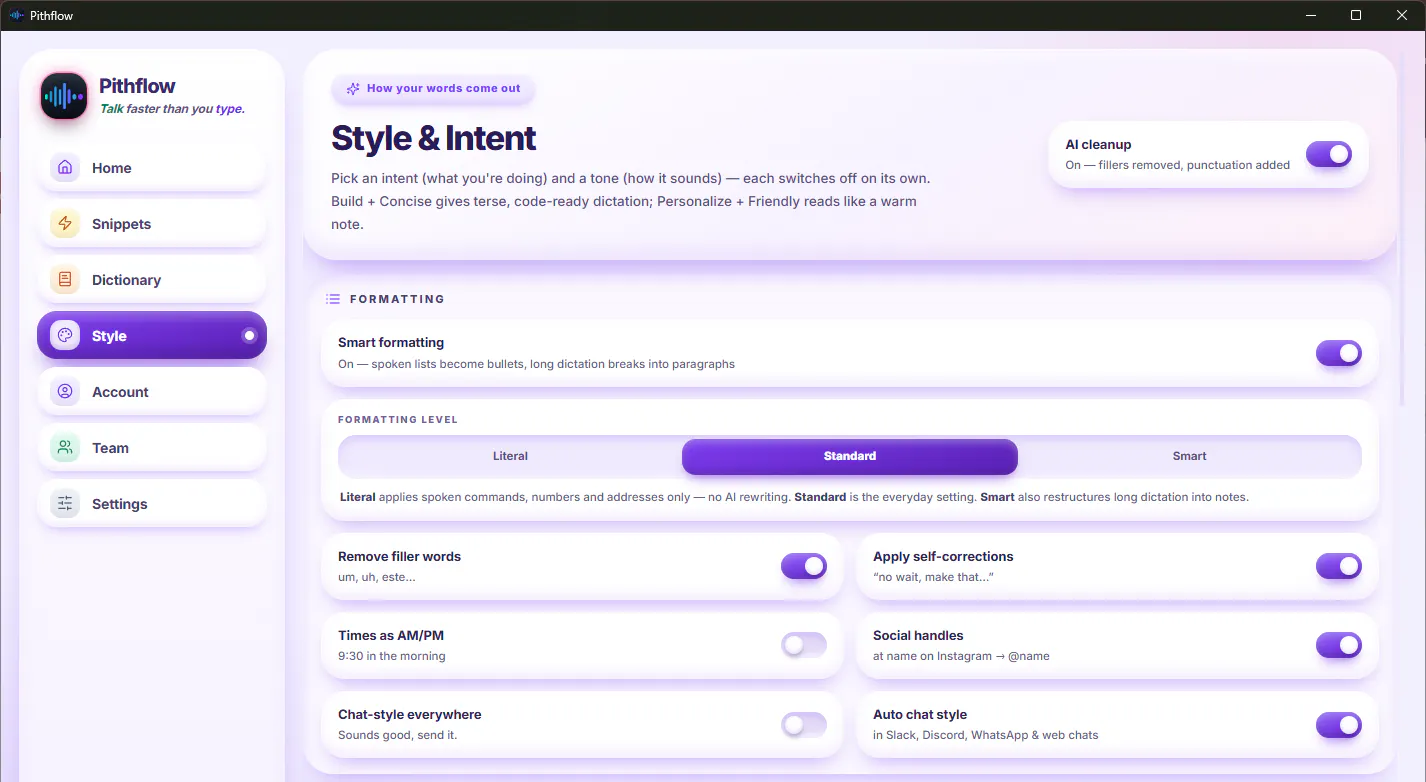Navigate to the Team page
Screen dimensions: 1426x782
pos(152,448)
